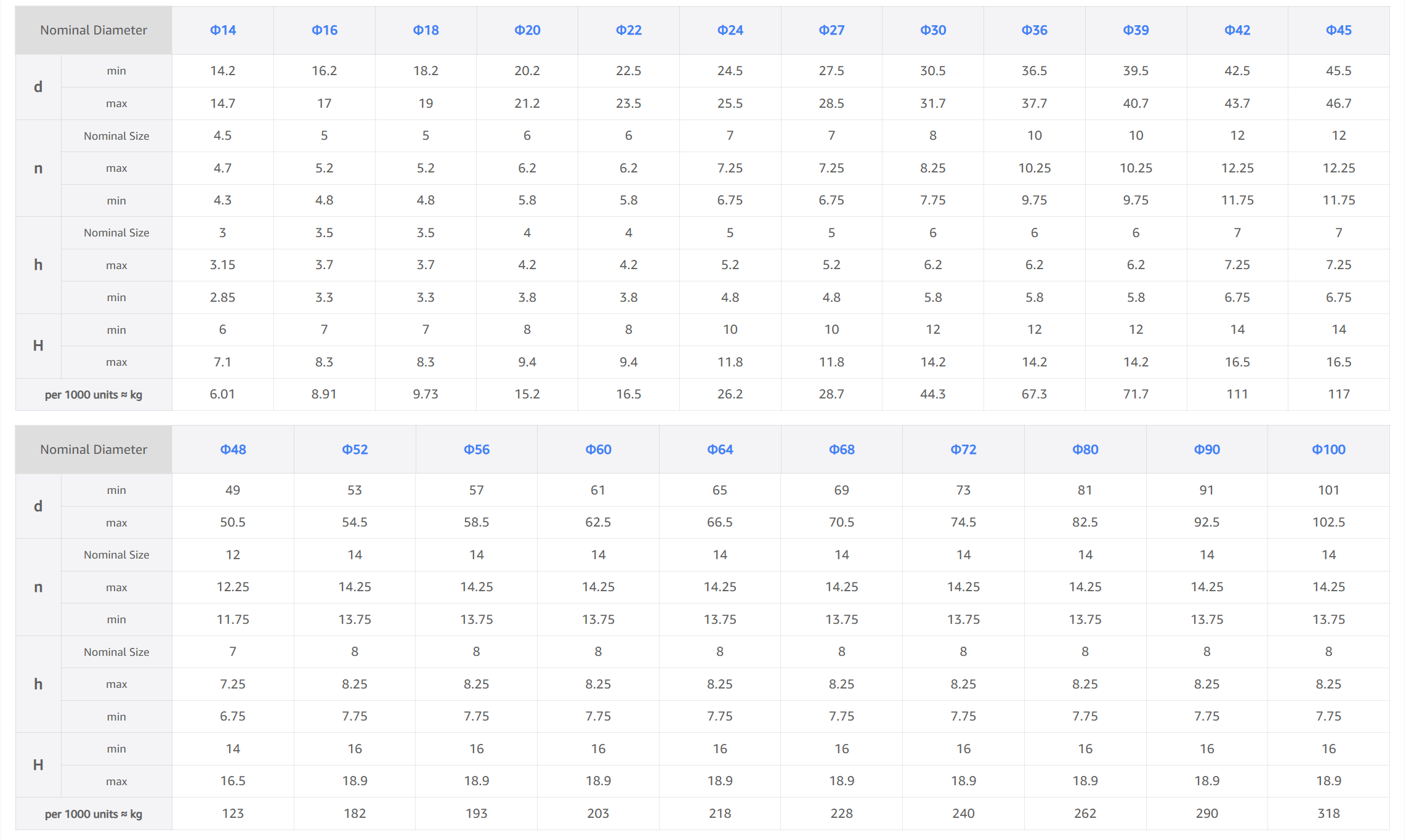Select the 318 weight cell under Φ100
Viewport: 1406px width, 840px height.
(x=1328, y=814)
